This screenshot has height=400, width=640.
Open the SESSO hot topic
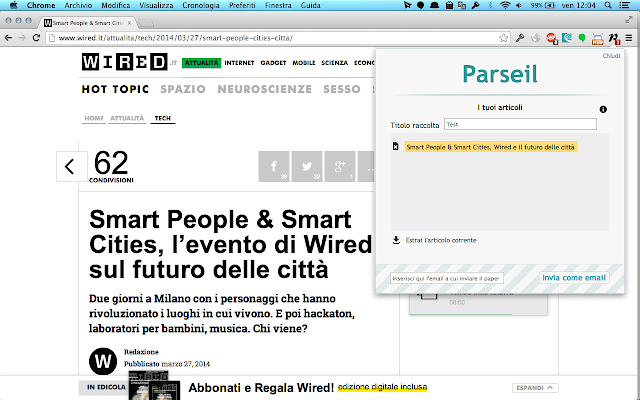pyautogui.click(x=342, y=89)
